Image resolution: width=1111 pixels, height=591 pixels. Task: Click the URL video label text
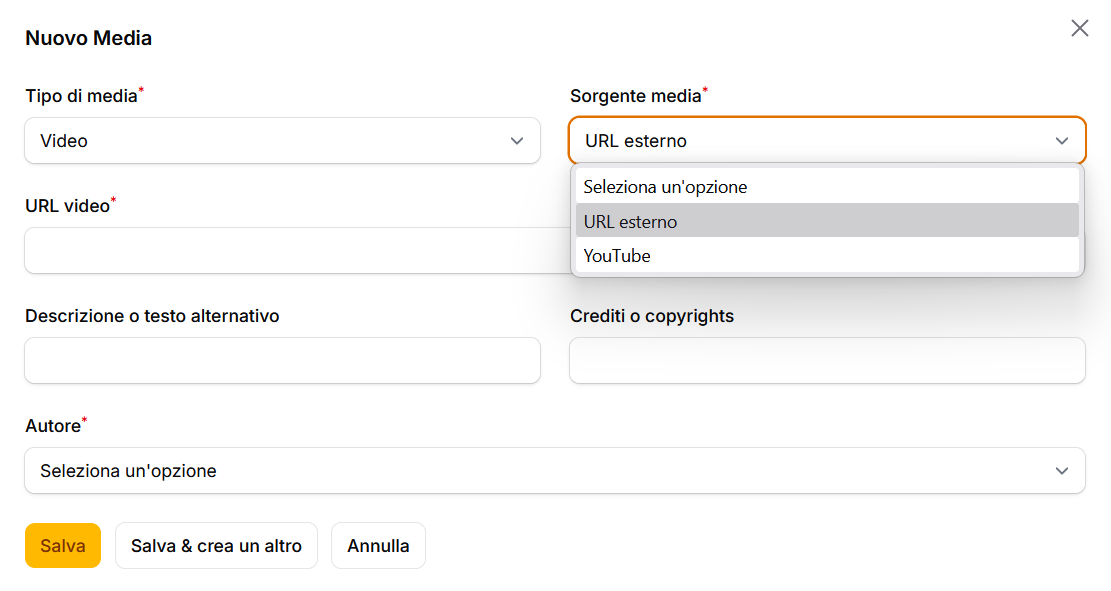click(67, 206)
